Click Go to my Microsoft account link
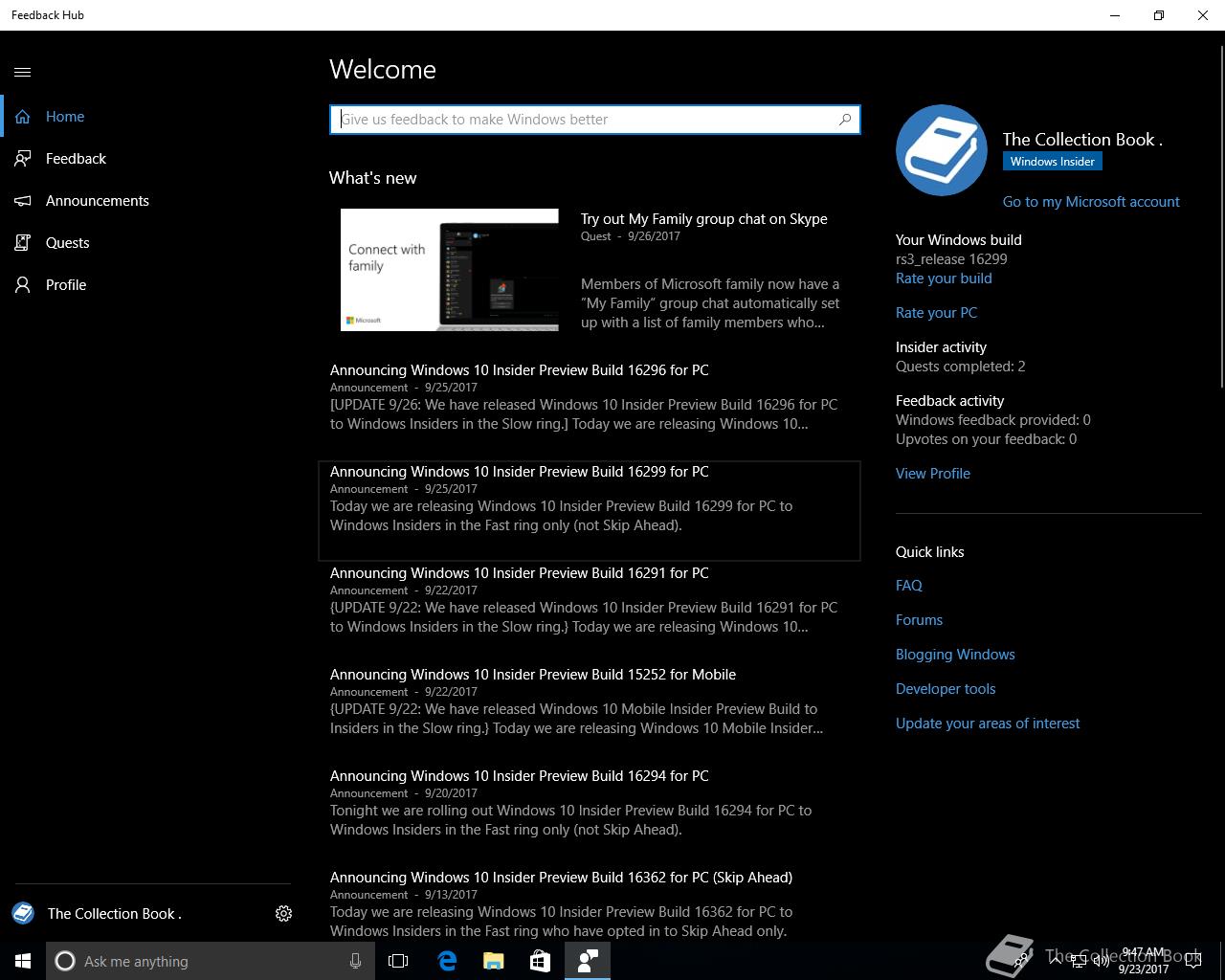This screenshot has width=1225, height=980. (1091, 202)
